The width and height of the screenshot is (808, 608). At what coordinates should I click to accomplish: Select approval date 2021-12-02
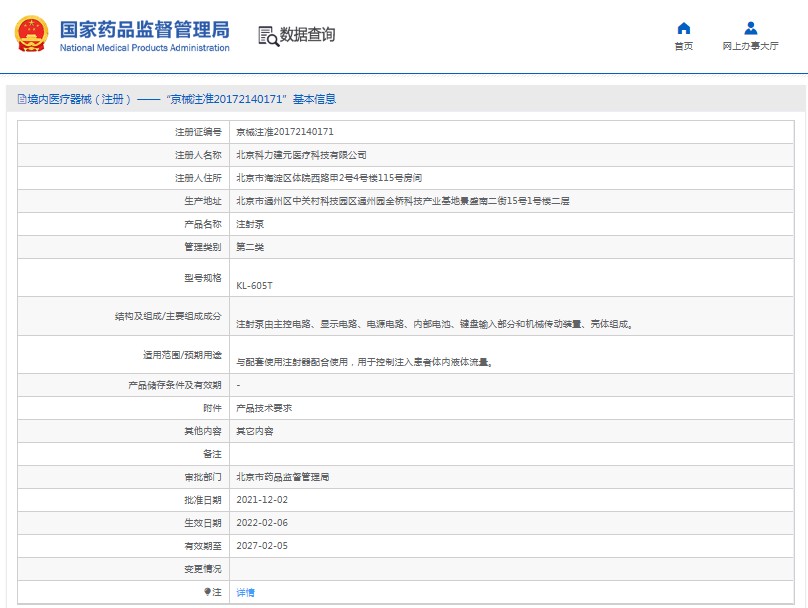262,500
